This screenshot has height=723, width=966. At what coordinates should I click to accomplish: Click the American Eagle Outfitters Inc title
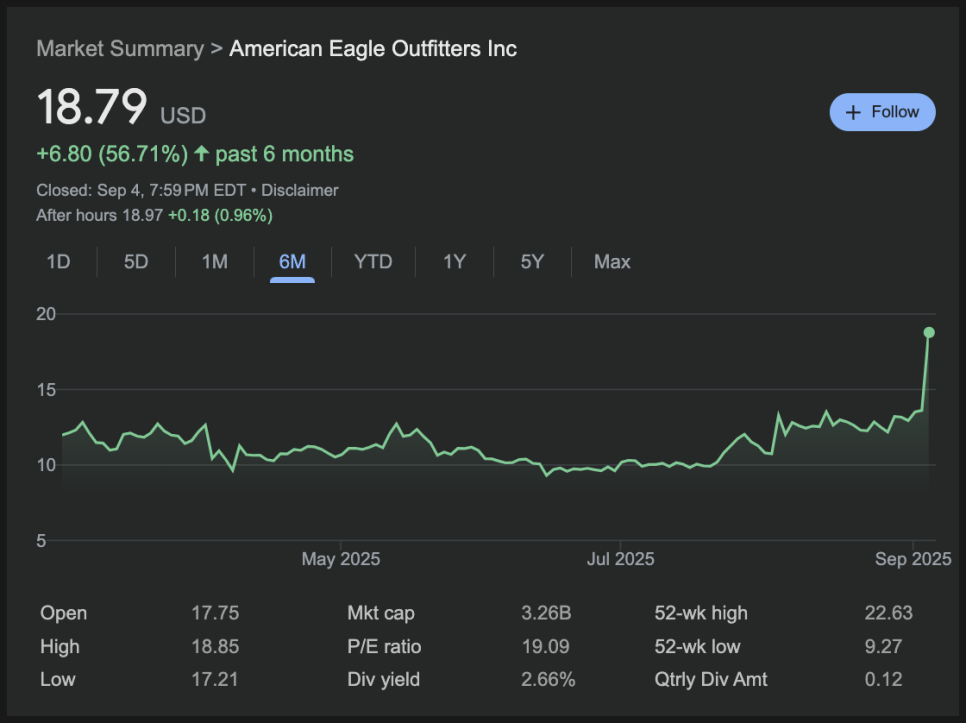point(373,49)
